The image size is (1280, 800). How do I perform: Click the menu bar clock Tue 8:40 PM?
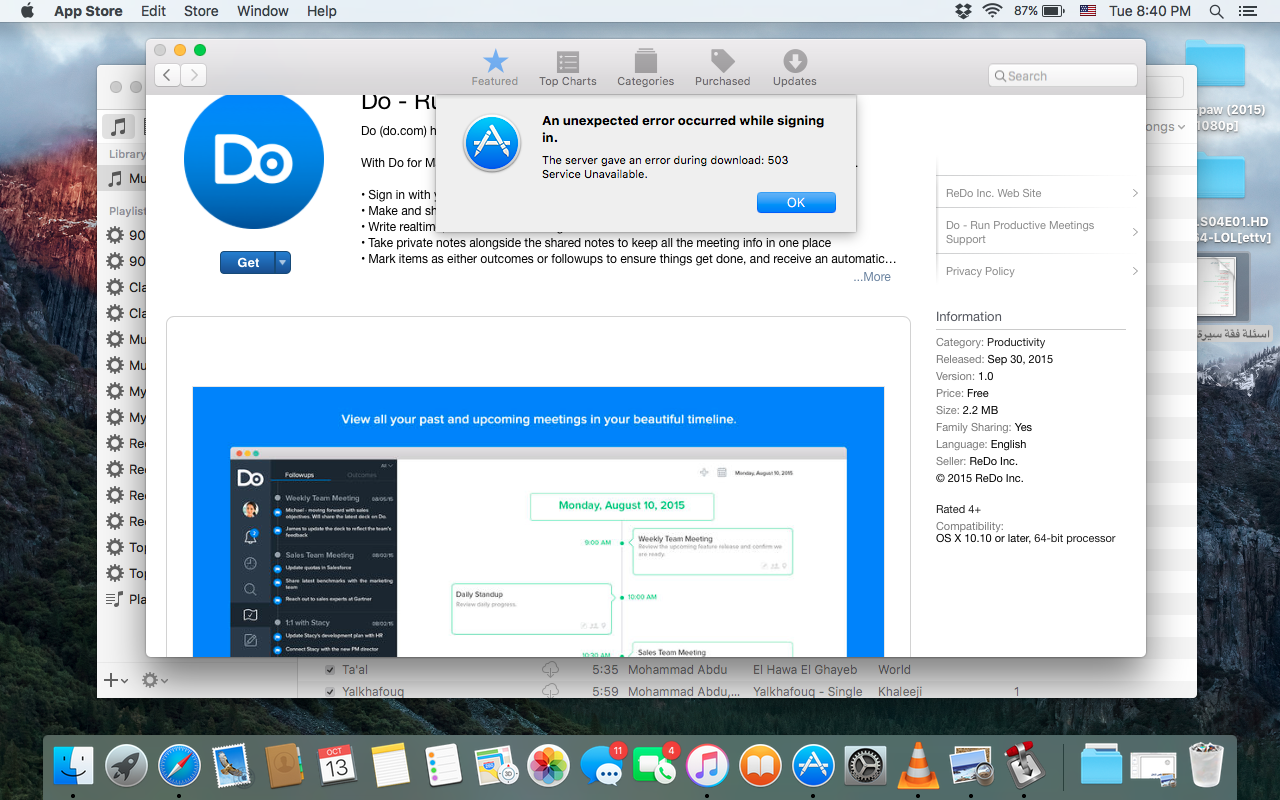coord(1149,11)
